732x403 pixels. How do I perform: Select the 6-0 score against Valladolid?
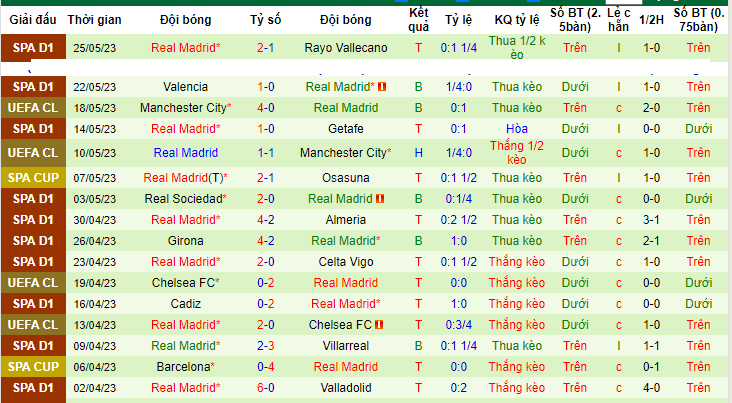coord(266,388)
